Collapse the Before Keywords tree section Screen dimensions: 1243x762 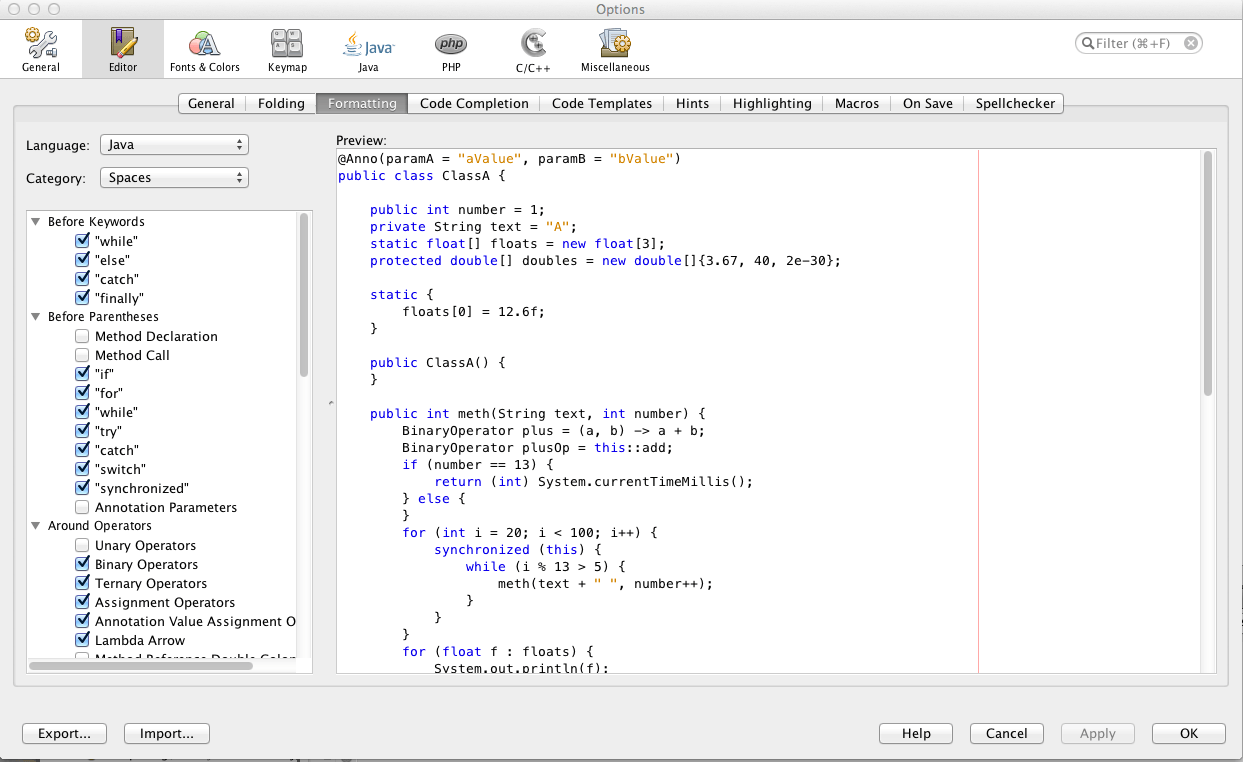(36, 222)
